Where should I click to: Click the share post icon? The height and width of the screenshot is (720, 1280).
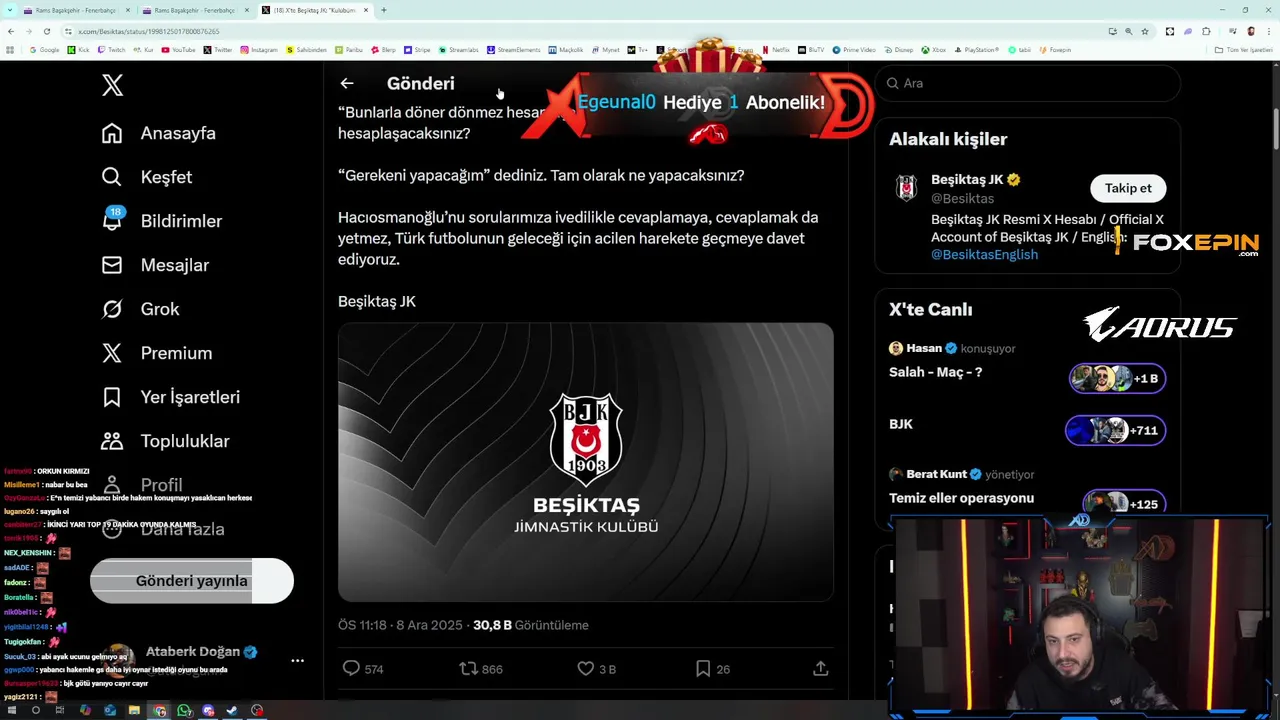[821, 668]
